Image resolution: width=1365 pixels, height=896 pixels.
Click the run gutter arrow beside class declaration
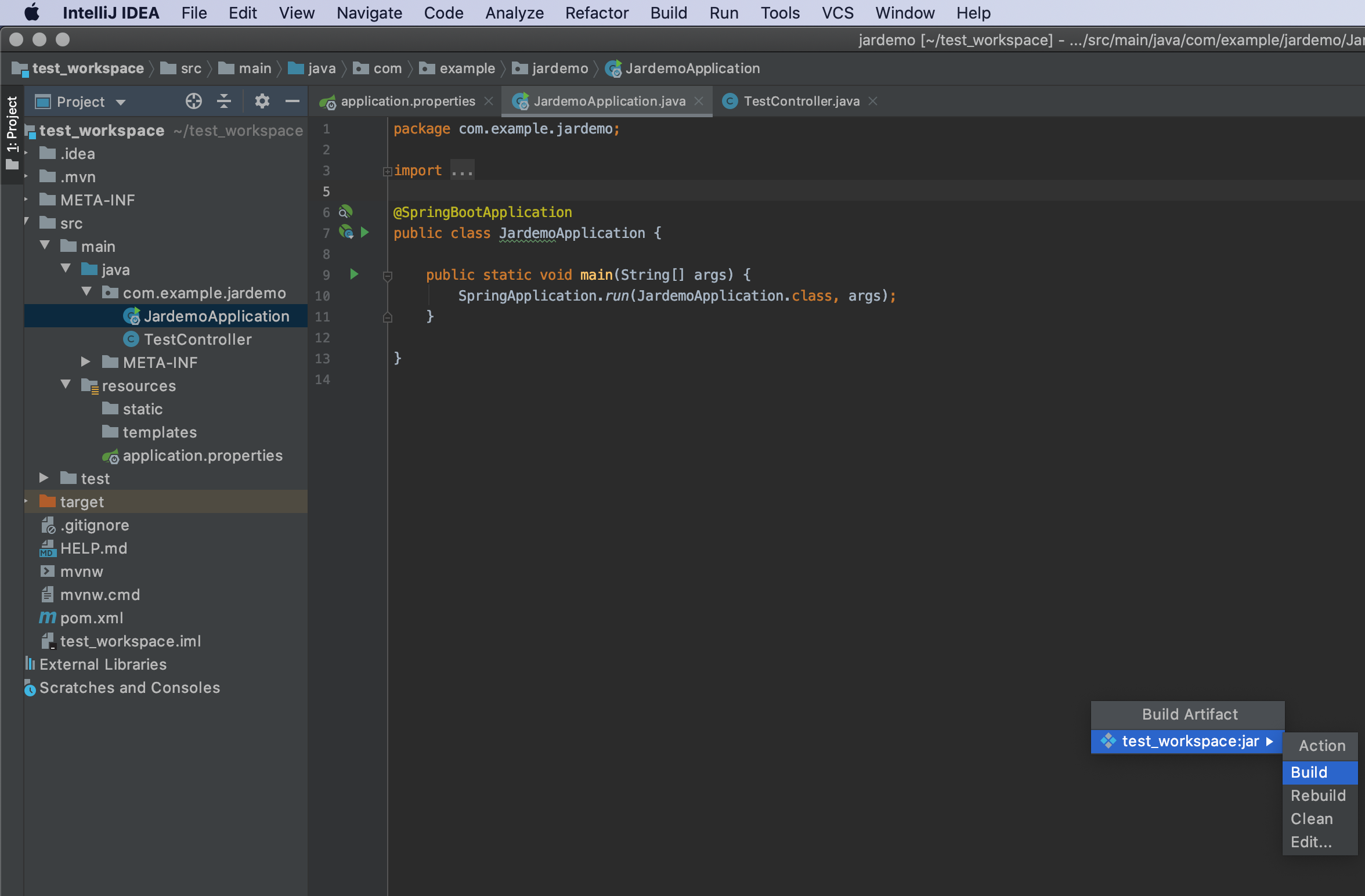365,233
